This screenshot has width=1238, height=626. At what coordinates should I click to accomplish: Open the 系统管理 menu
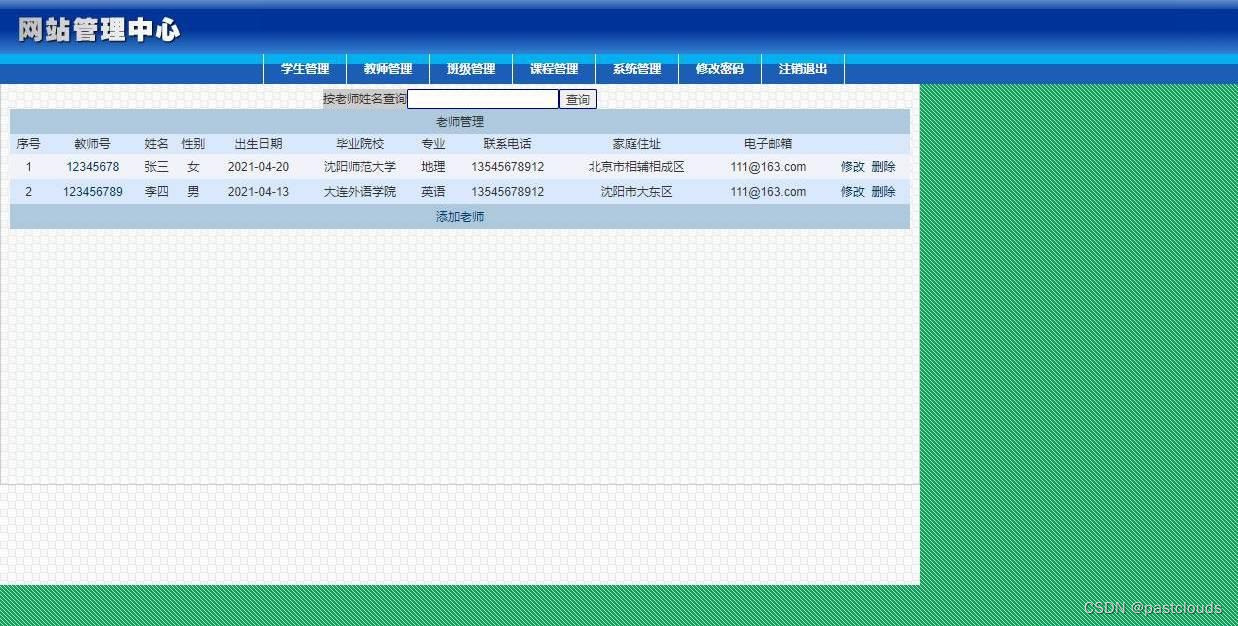coord(637,69)
